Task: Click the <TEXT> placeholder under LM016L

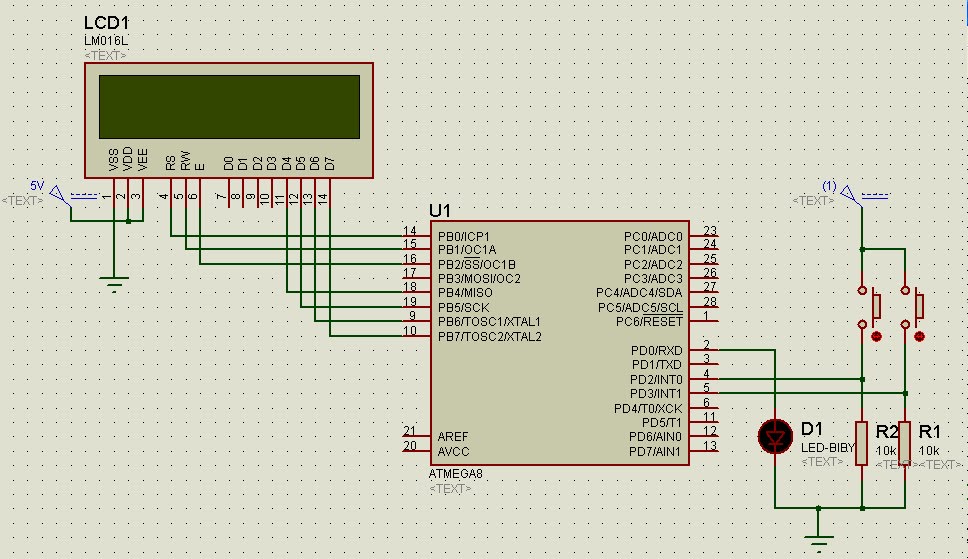Action: pyautogui.click(x=106, y=56)
